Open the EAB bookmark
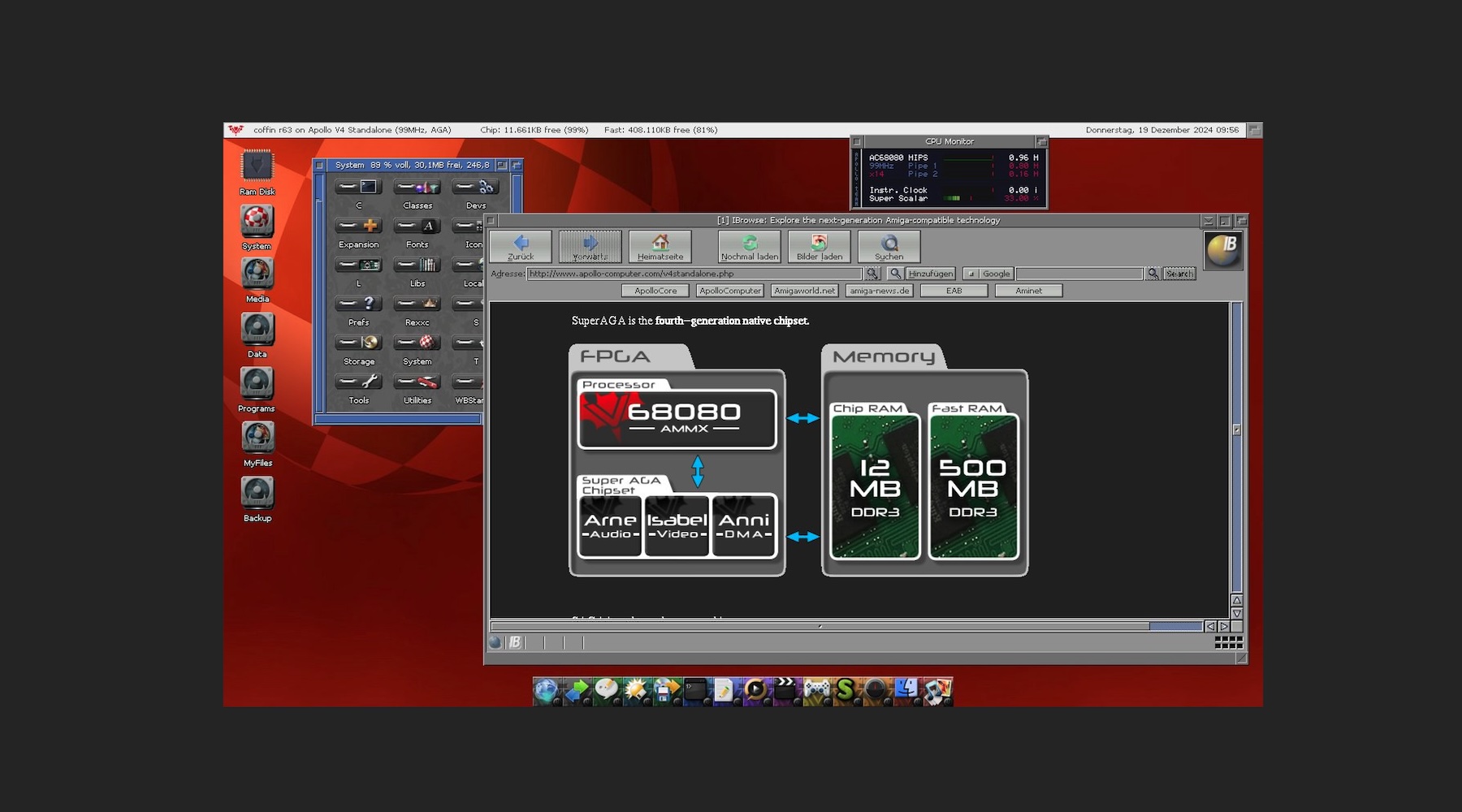The height and width of the screenshot is (812, 1462). (954, 291)
